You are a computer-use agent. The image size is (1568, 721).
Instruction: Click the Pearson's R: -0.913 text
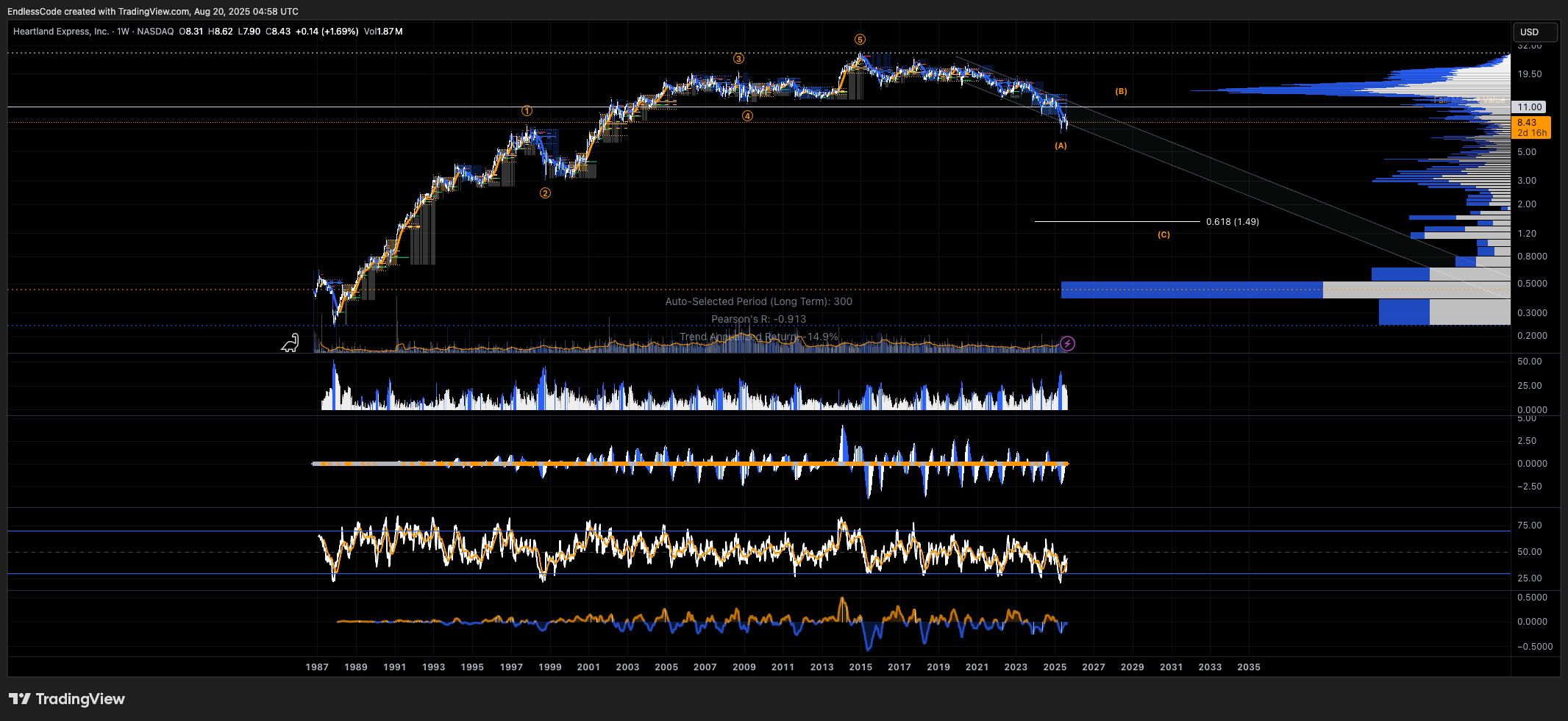pyautogui.click(x=759, y=320)
